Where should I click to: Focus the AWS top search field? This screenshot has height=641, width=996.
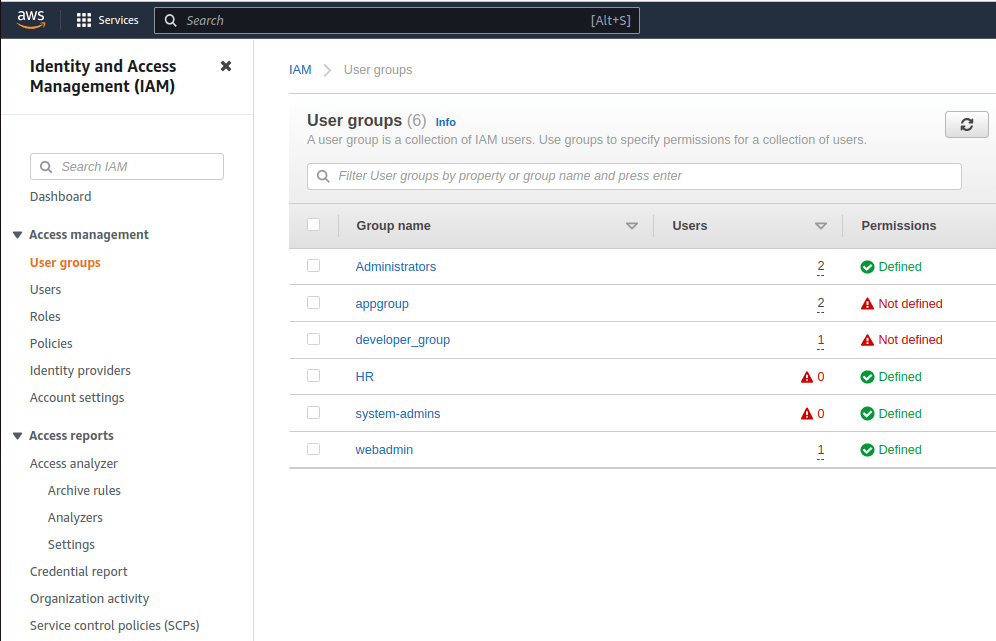(396, 20)
